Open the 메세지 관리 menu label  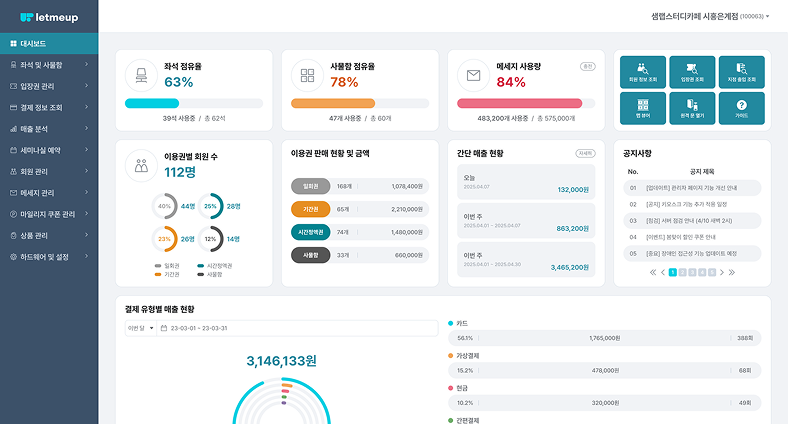37,193
